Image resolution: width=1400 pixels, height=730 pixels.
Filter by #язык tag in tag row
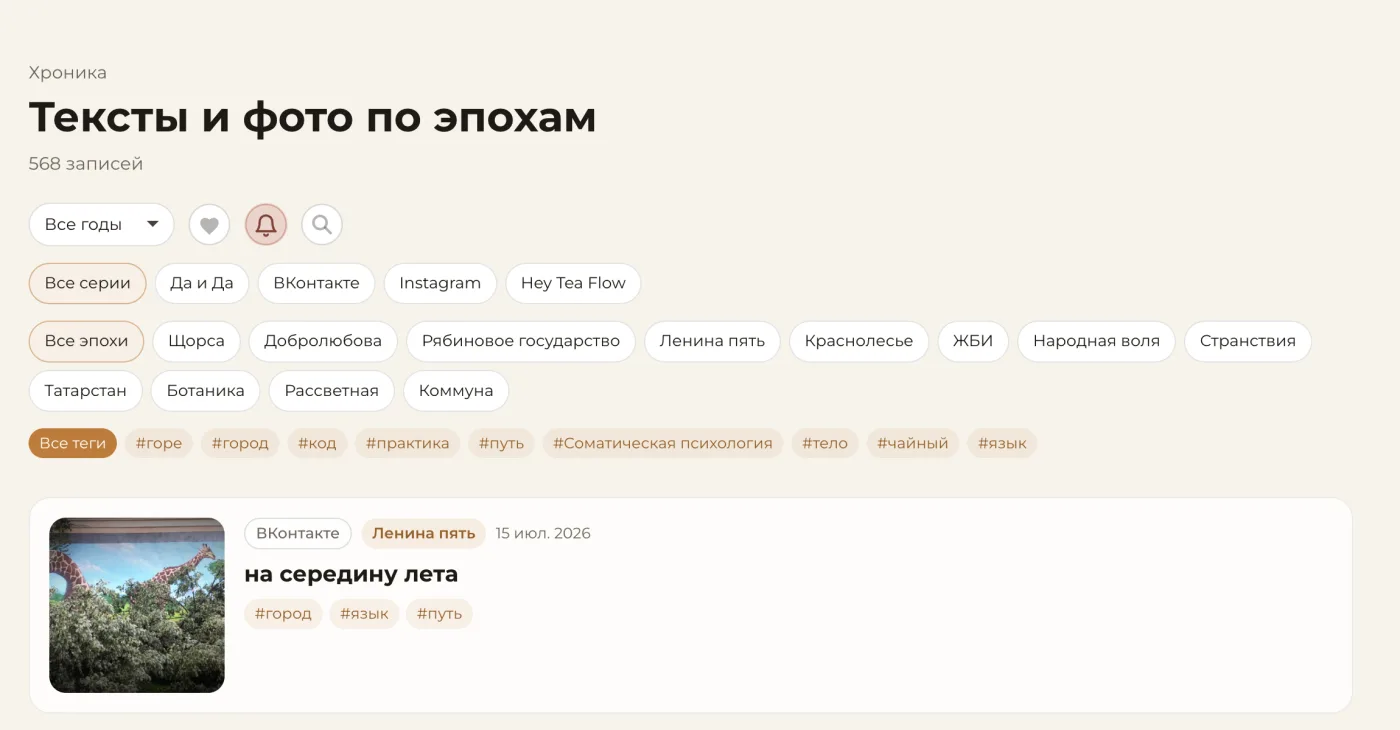point(1002,443)
